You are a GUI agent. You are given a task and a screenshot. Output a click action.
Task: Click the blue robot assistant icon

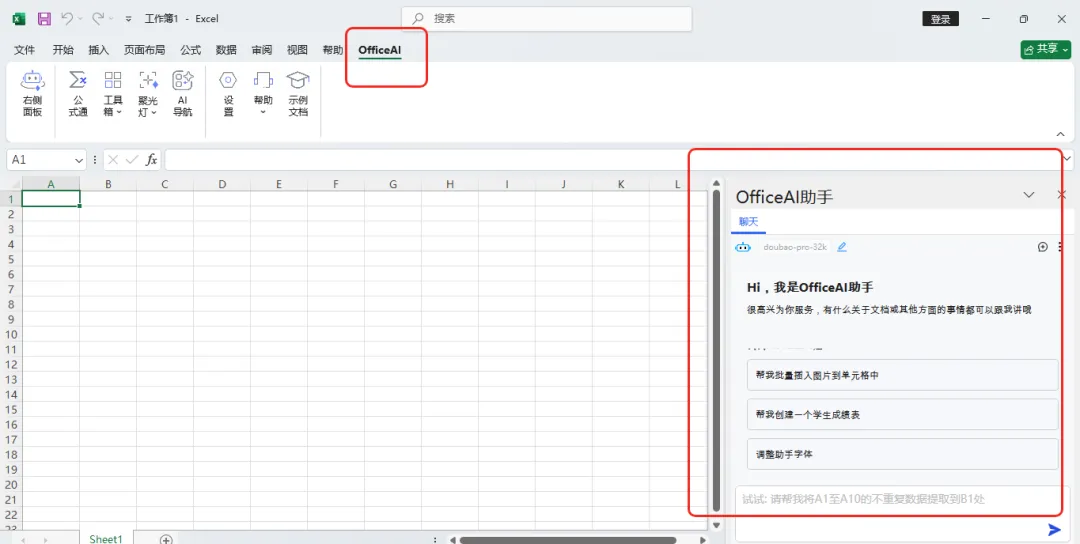point(742,247)
